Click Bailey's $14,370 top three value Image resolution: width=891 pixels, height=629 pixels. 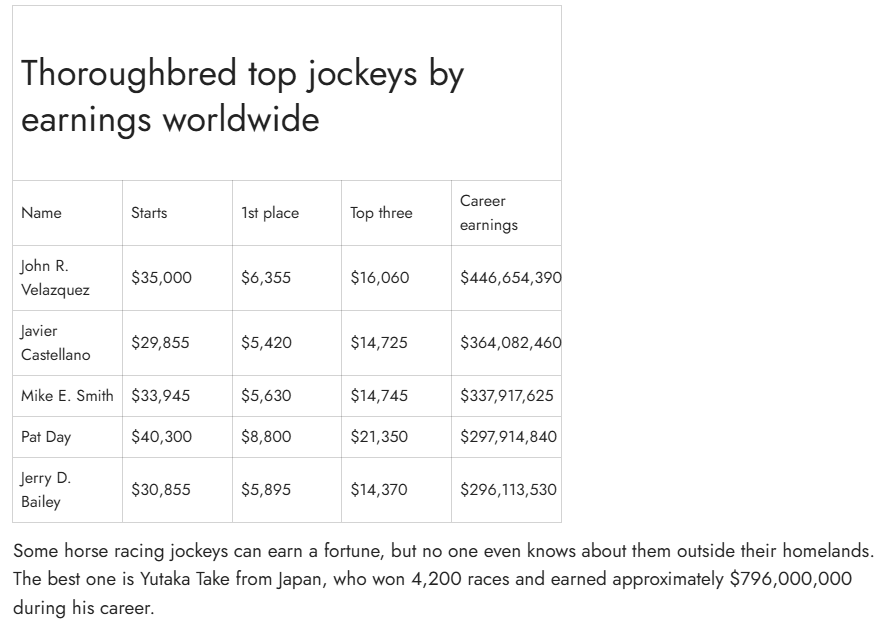(x=379, y=490)
